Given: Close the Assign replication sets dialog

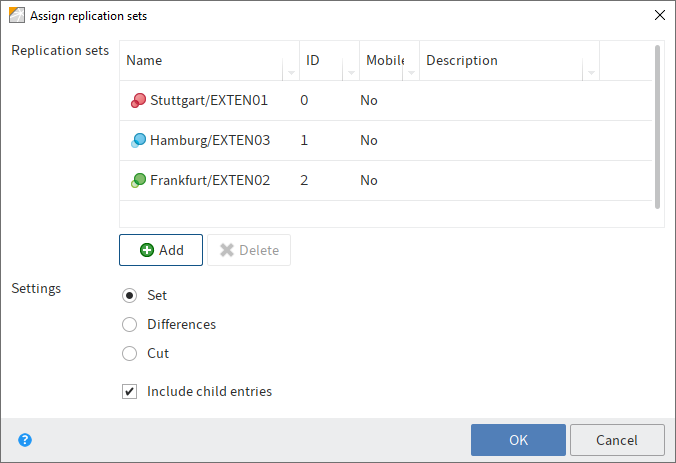Looking at the screenshot, I should [660, 16].
